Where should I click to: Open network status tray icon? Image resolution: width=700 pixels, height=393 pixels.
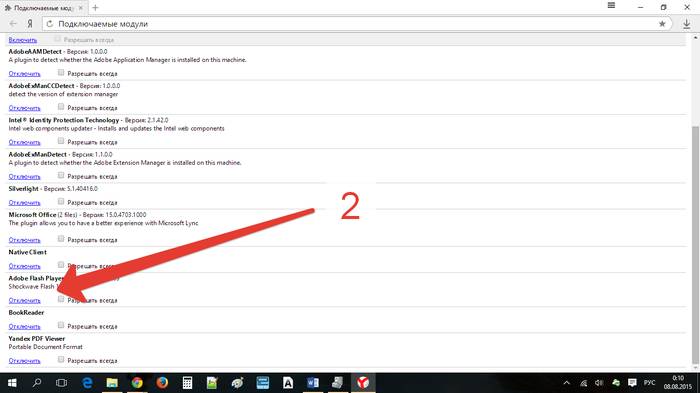click(583, 383)
